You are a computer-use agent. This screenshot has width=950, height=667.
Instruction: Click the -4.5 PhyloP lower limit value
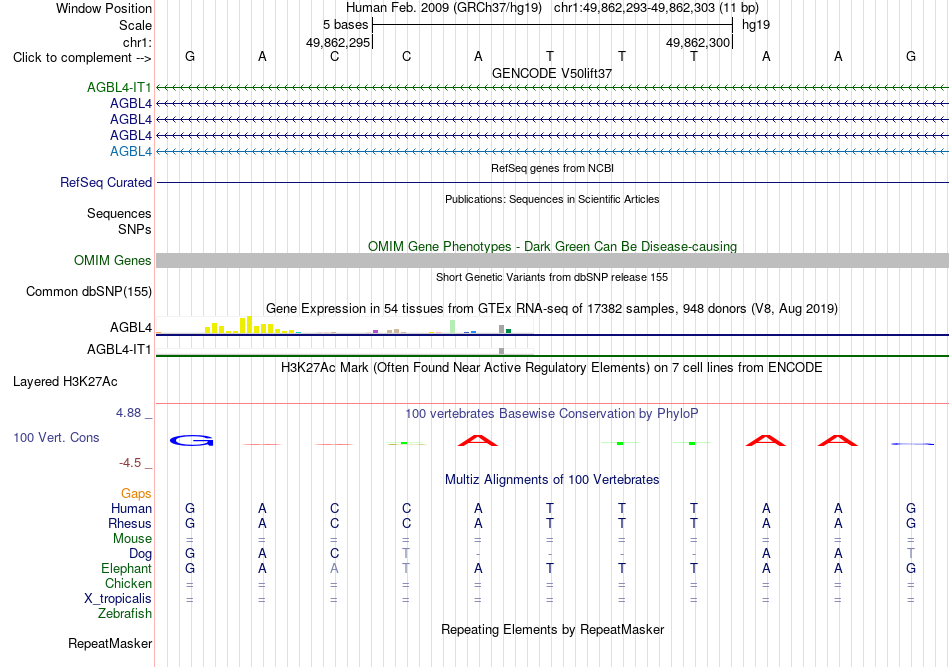pyautogui.click(x=130, y=463)
